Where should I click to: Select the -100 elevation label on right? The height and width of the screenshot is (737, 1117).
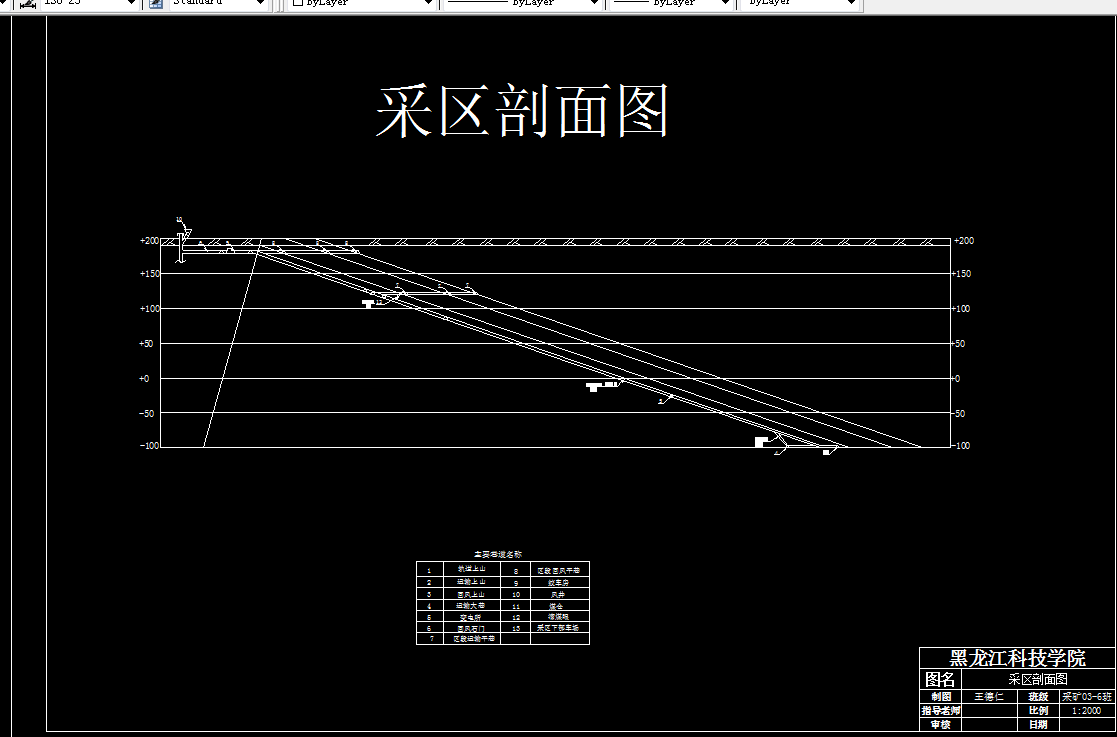(961, 446)
